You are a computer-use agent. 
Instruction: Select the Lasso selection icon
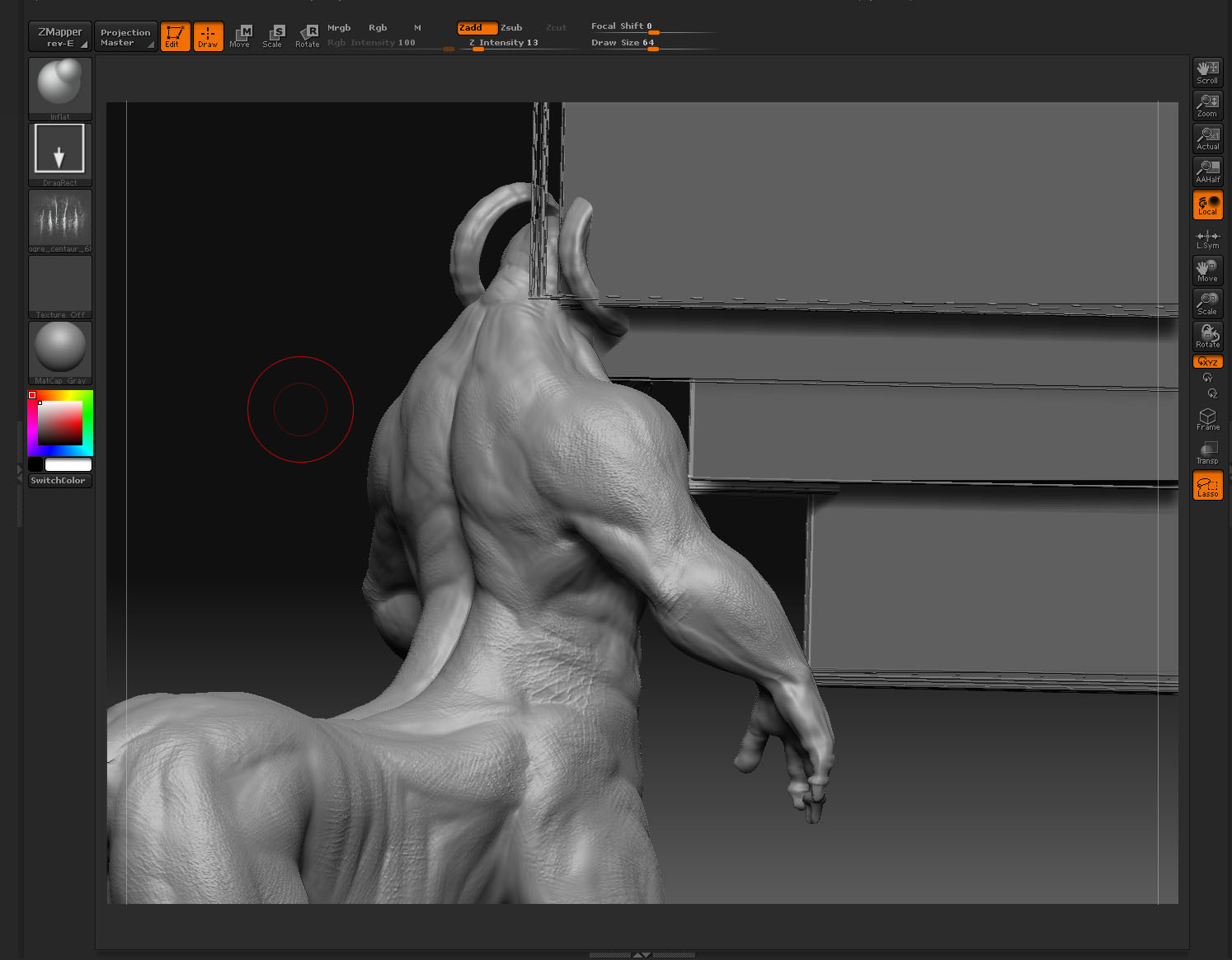(1206, 486)
